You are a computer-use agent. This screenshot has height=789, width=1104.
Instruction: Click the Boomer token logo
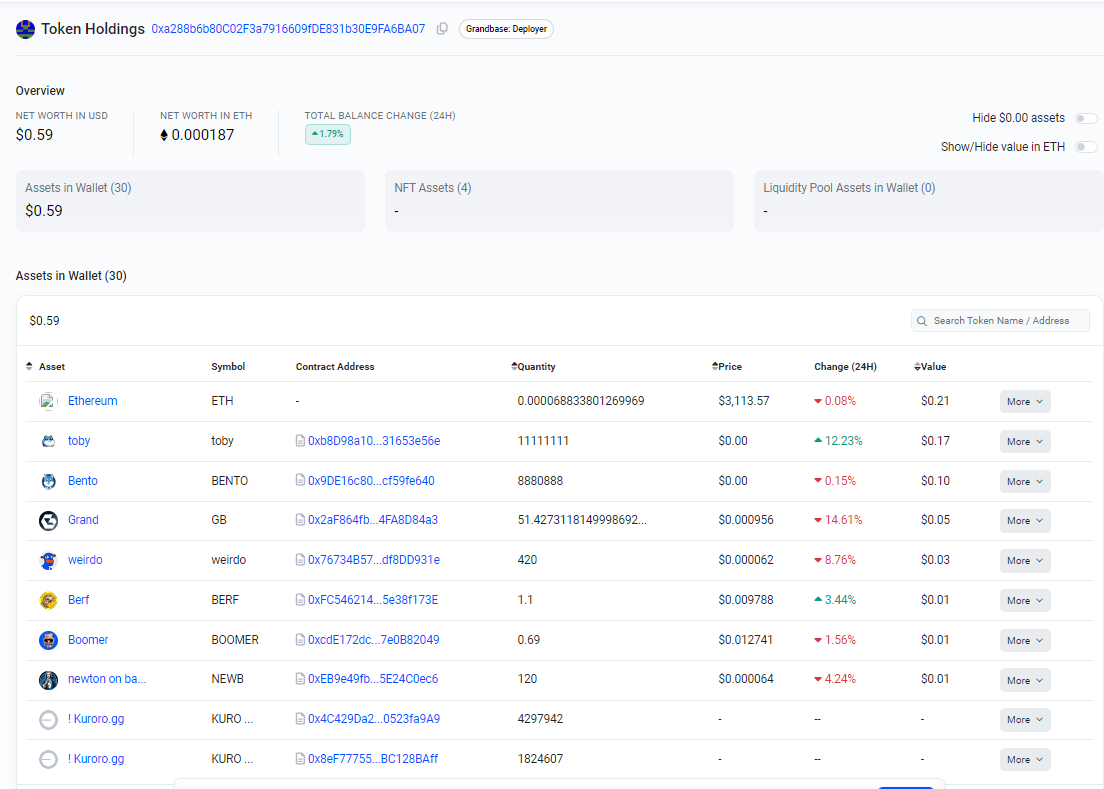[x=48, y=640]
